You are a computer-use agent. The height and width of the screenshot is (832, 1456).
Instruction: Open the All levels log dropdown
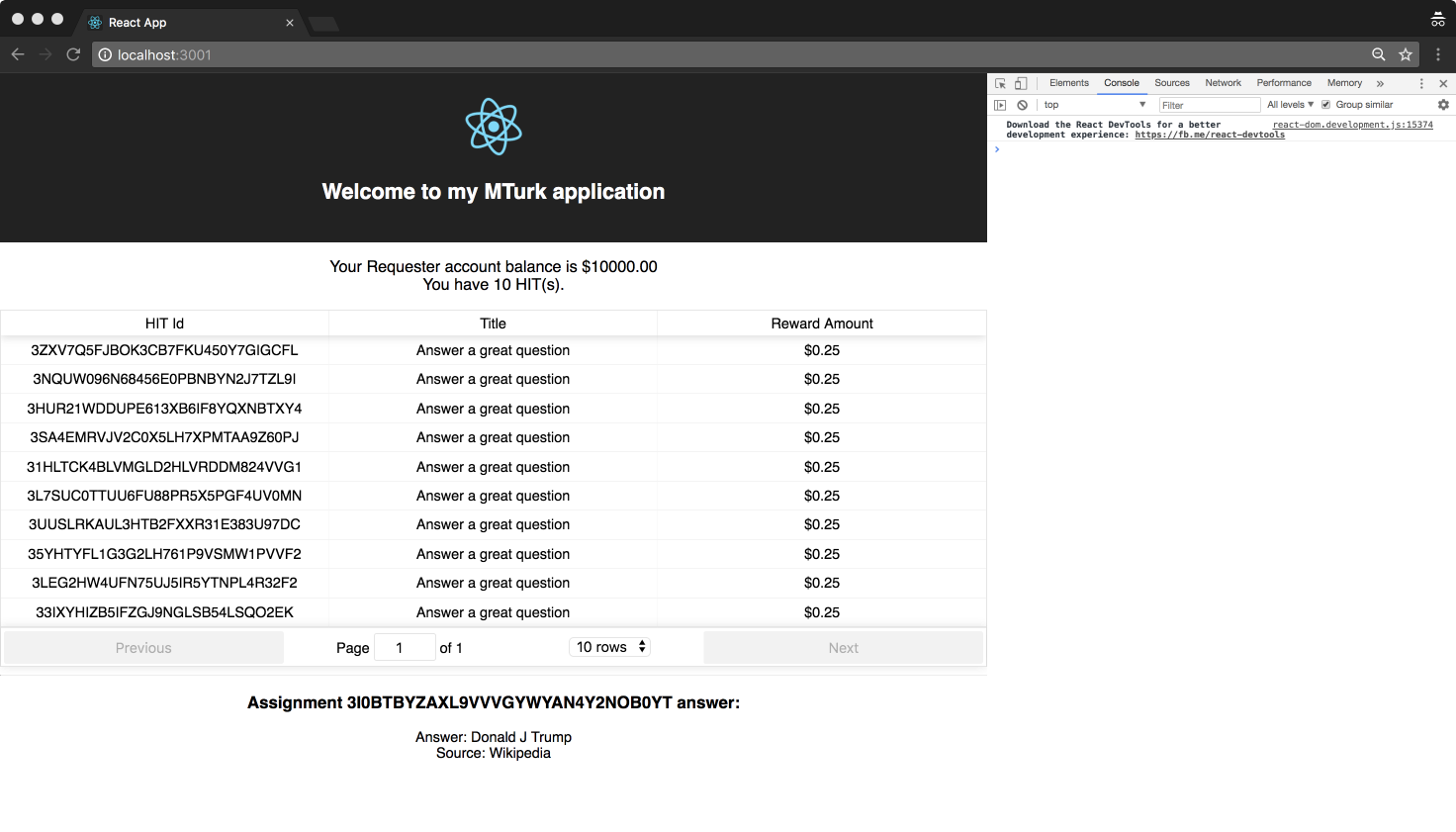coord(1290,105)
